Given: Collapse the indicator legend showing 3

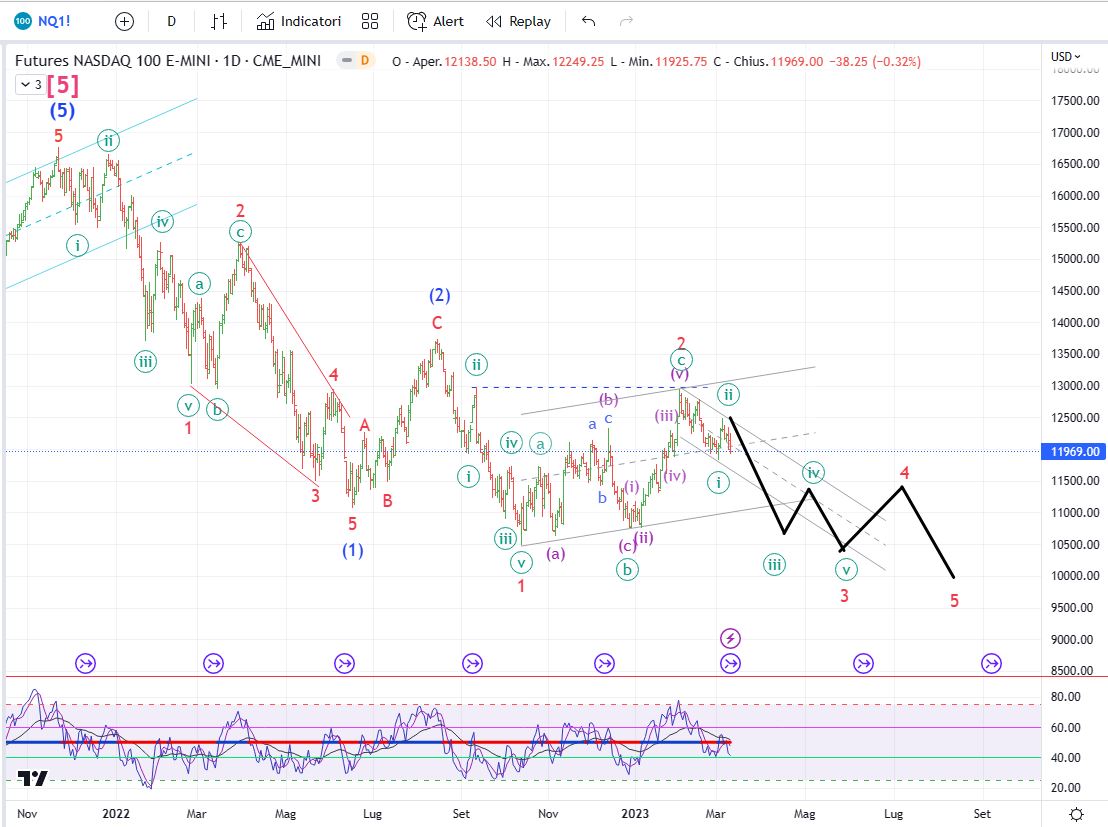Looking at the screenshot, I should [x=31, y=85].
